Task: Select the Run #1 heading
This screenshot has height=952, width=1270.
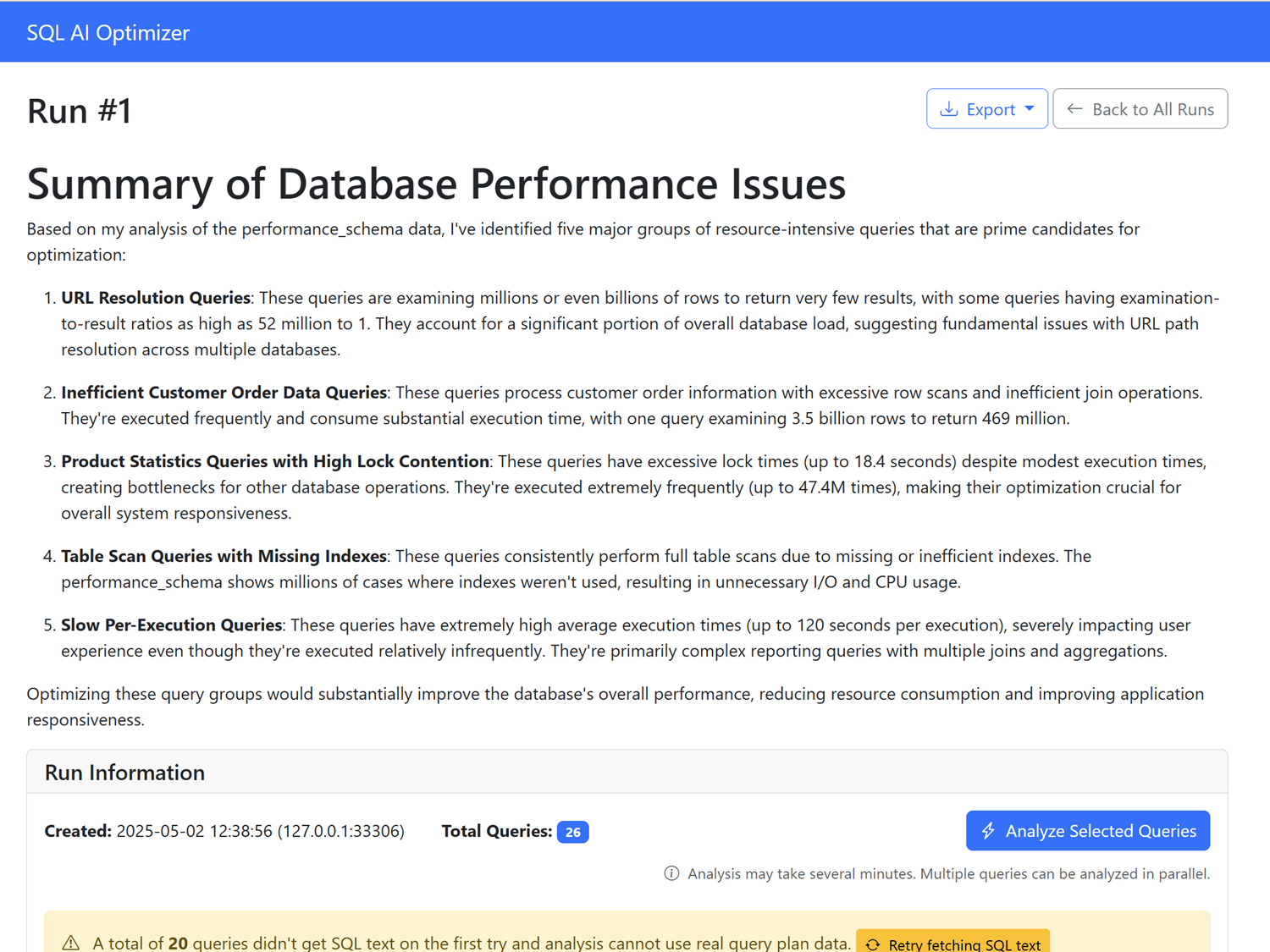Action: tap(80, 111)
